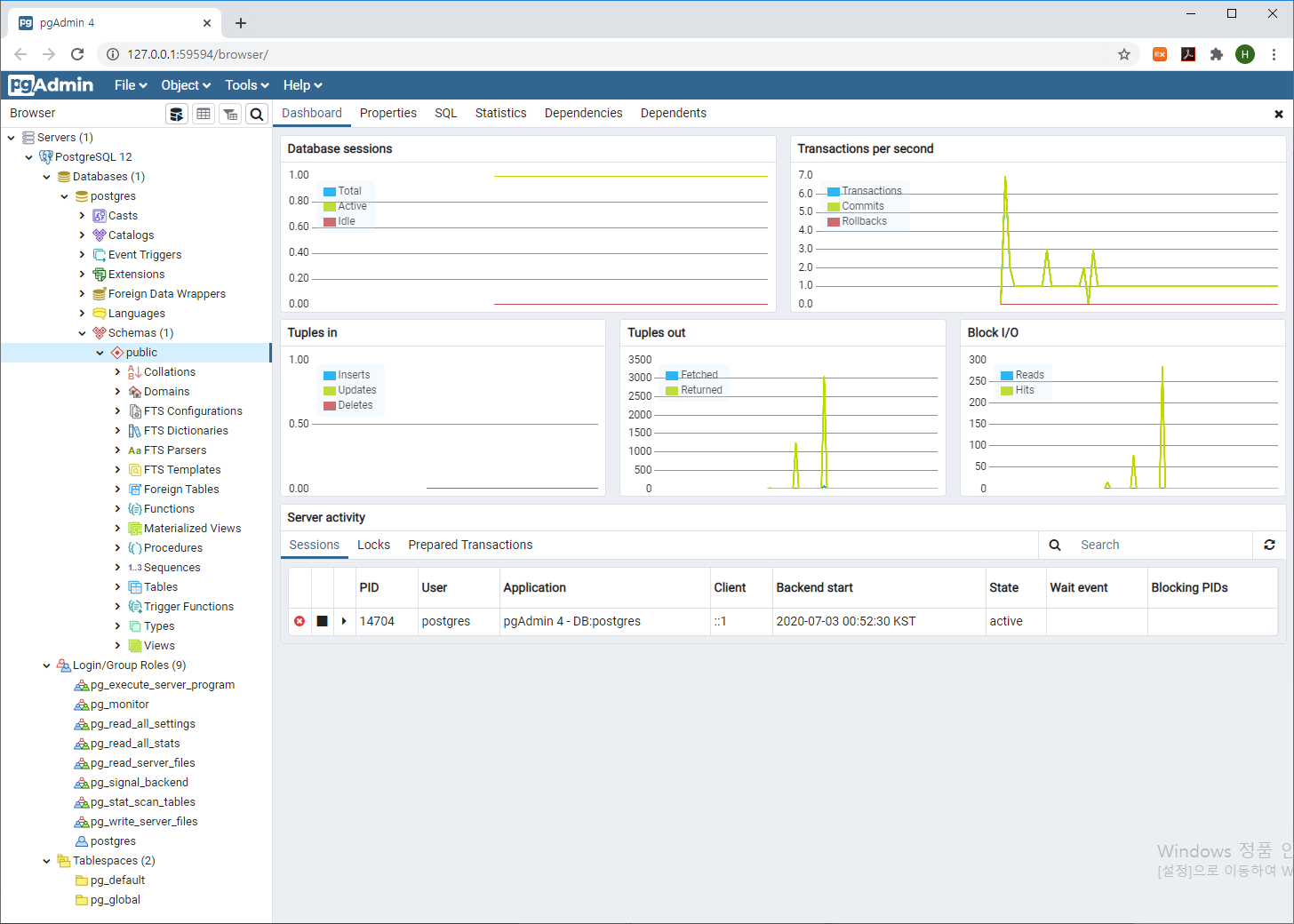Open the Chrome profile avatar H
Viewport: 1294px width, 924px height.
click(x=1245, y=54)
